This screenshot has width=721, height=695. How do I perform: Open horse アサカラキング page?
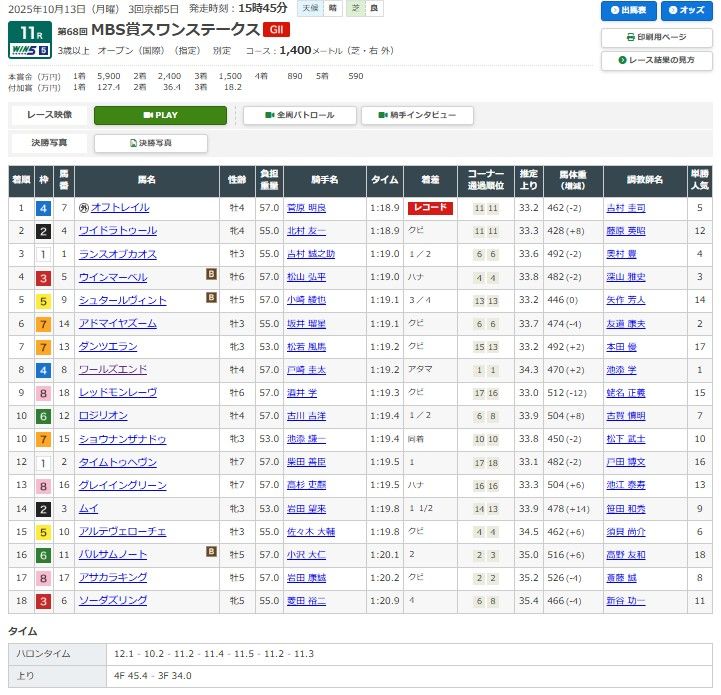click(x=113, y=578)
